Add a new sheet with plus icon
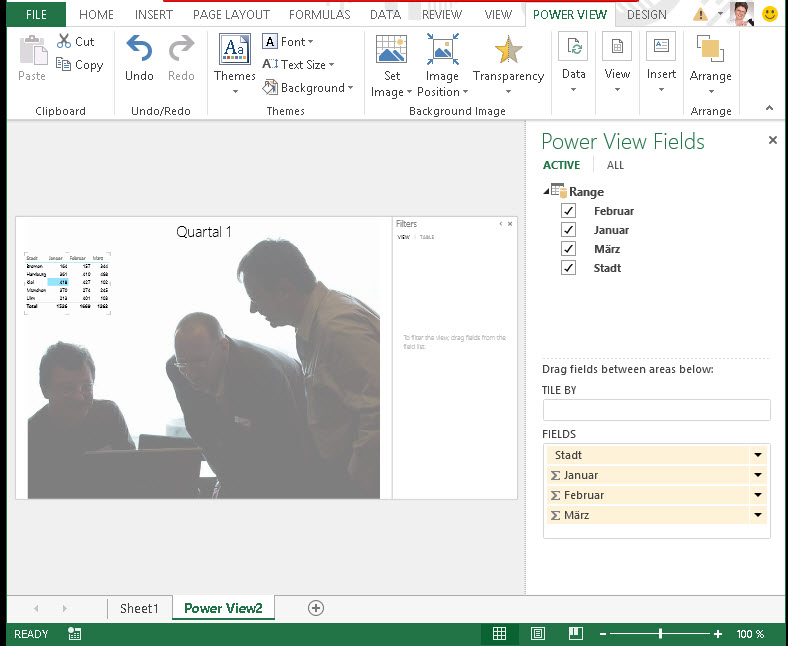The height and width of the screenshot is (646, 788). [x=316, y=608]
